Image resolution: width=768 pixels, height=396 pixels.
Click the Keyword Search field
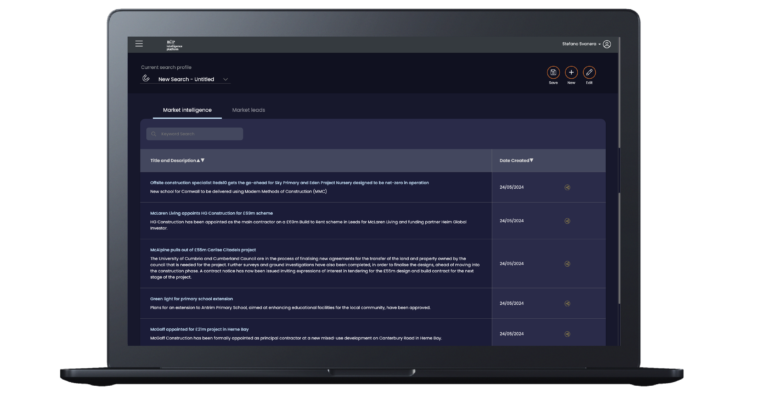pos(194,134)
